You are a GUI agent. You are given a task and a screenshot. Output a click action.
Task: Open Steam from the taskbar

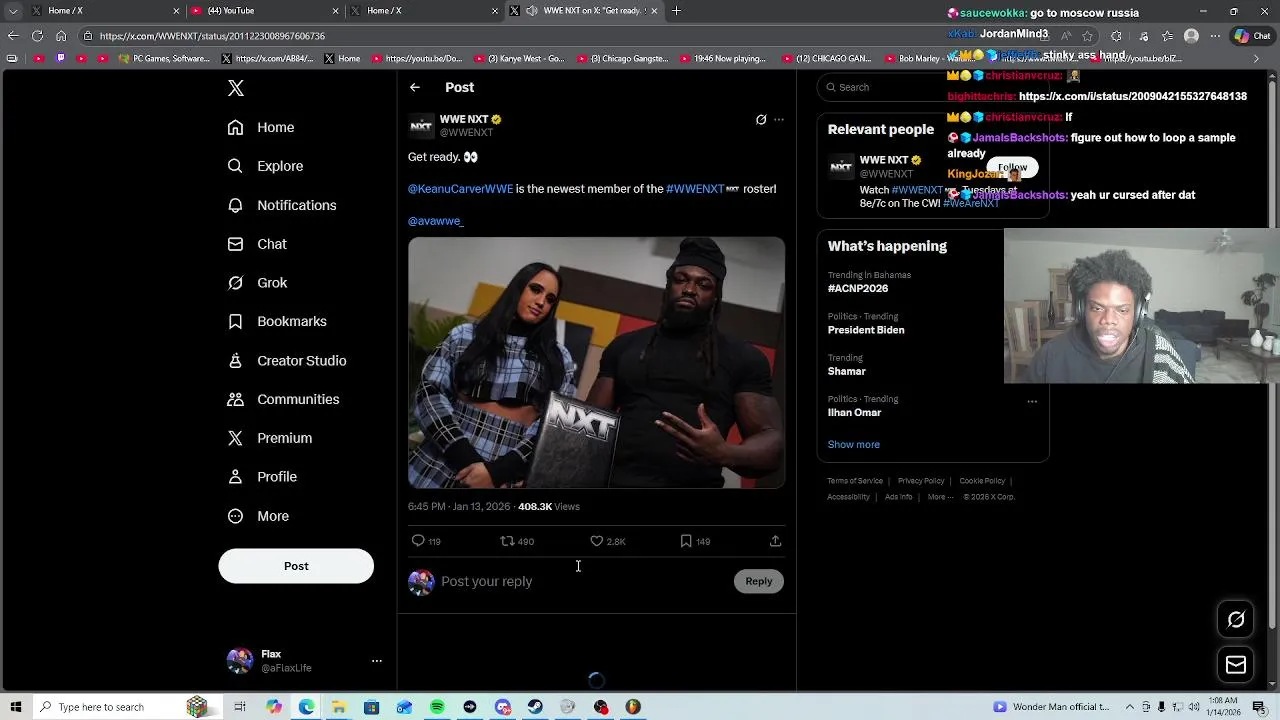[x=535, y=707]
